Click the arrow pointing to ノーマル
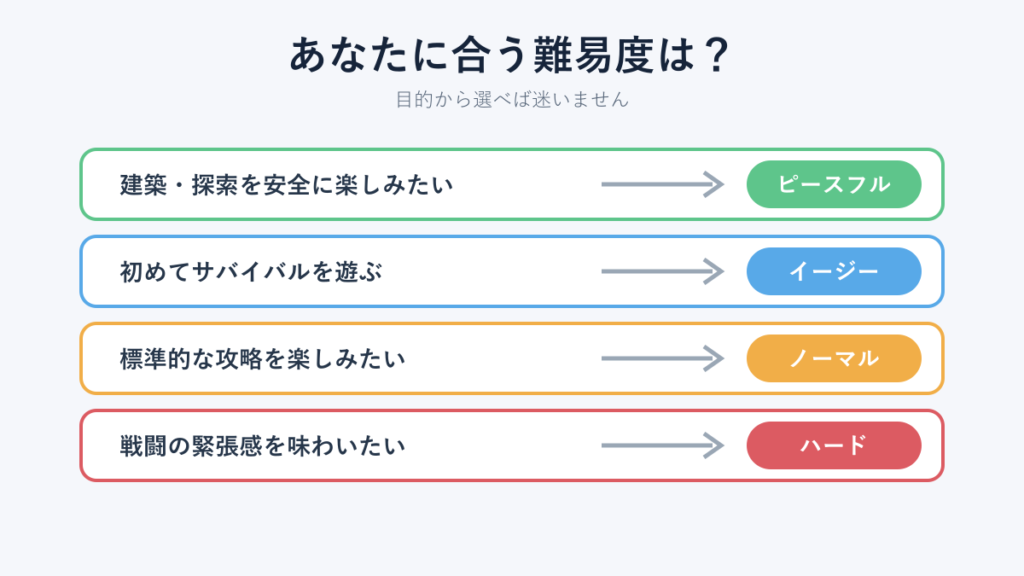1024x576 pixels. tap(662, 359)
